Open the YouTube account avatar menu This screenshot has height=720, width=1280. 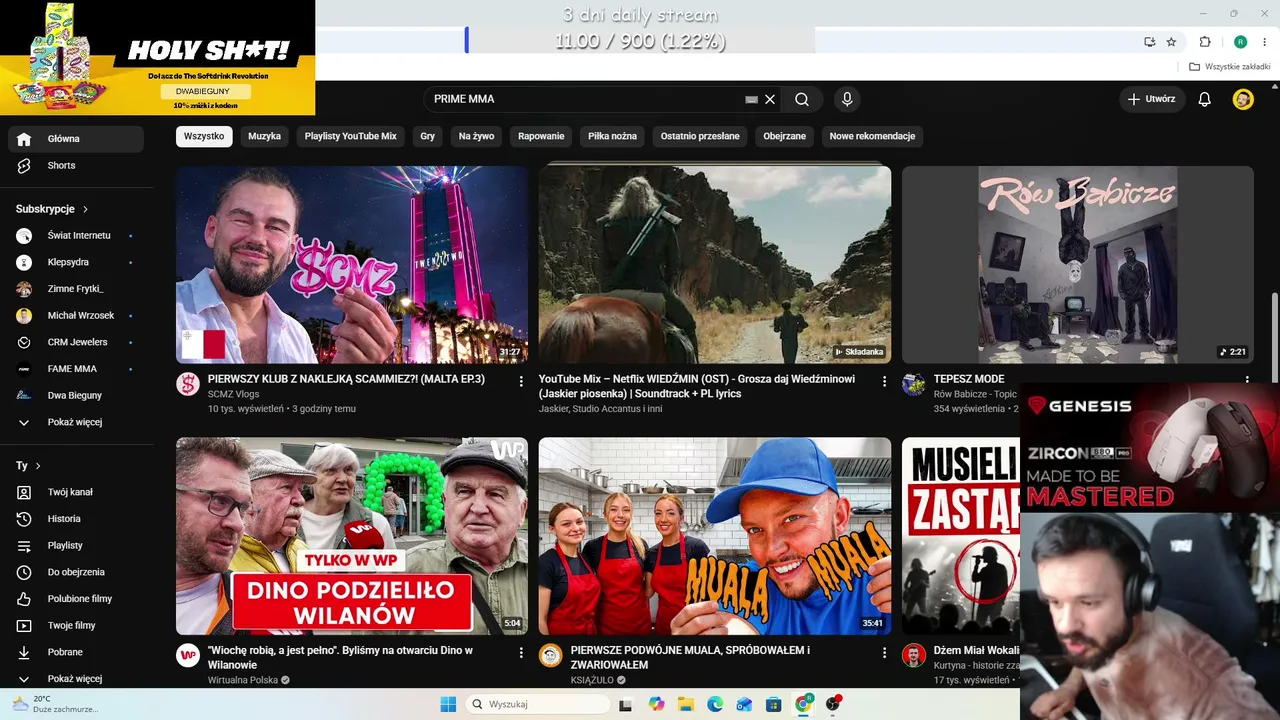point(1243,99)
